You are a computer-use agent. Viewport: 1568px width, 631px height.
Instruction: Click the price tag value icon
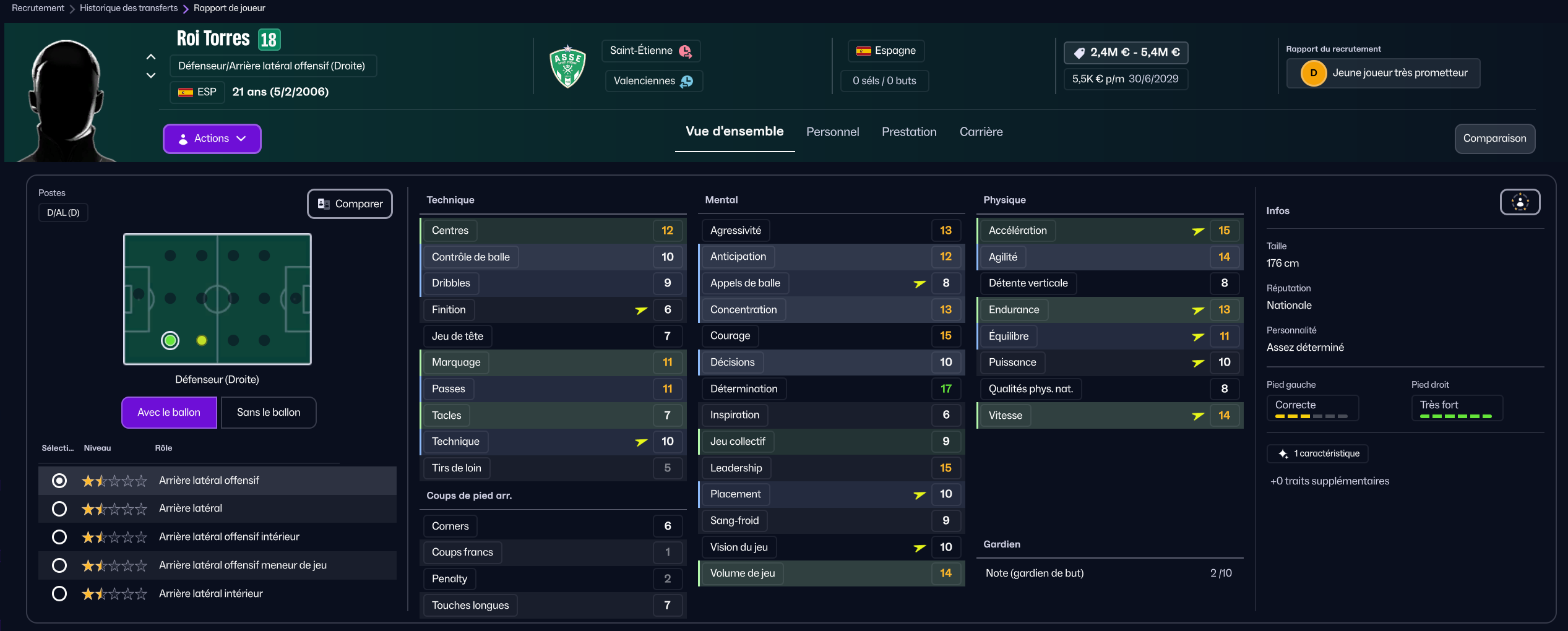click(x=1079, y=53)
